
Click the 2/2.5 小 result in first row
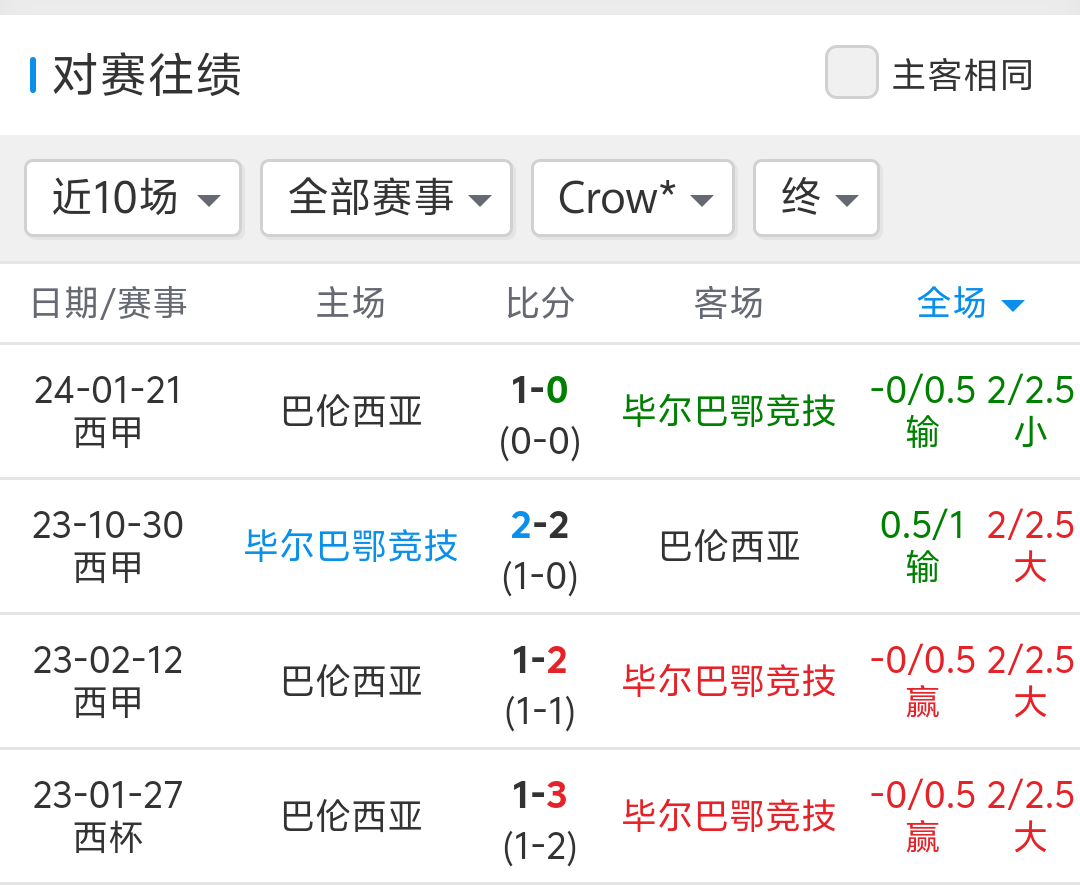coord(1030,411)
